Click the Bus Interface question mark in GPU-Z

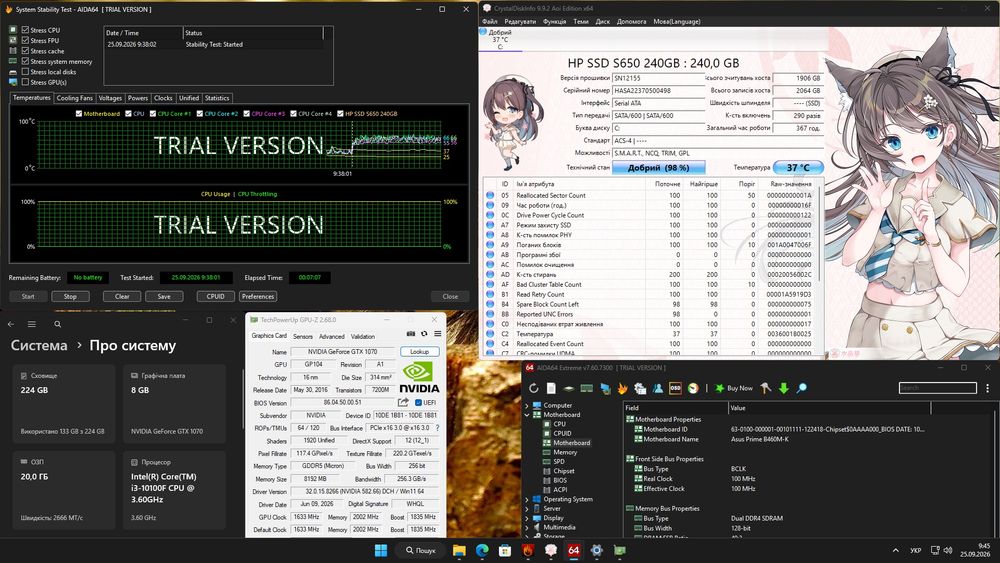click(x=437, y=428)
